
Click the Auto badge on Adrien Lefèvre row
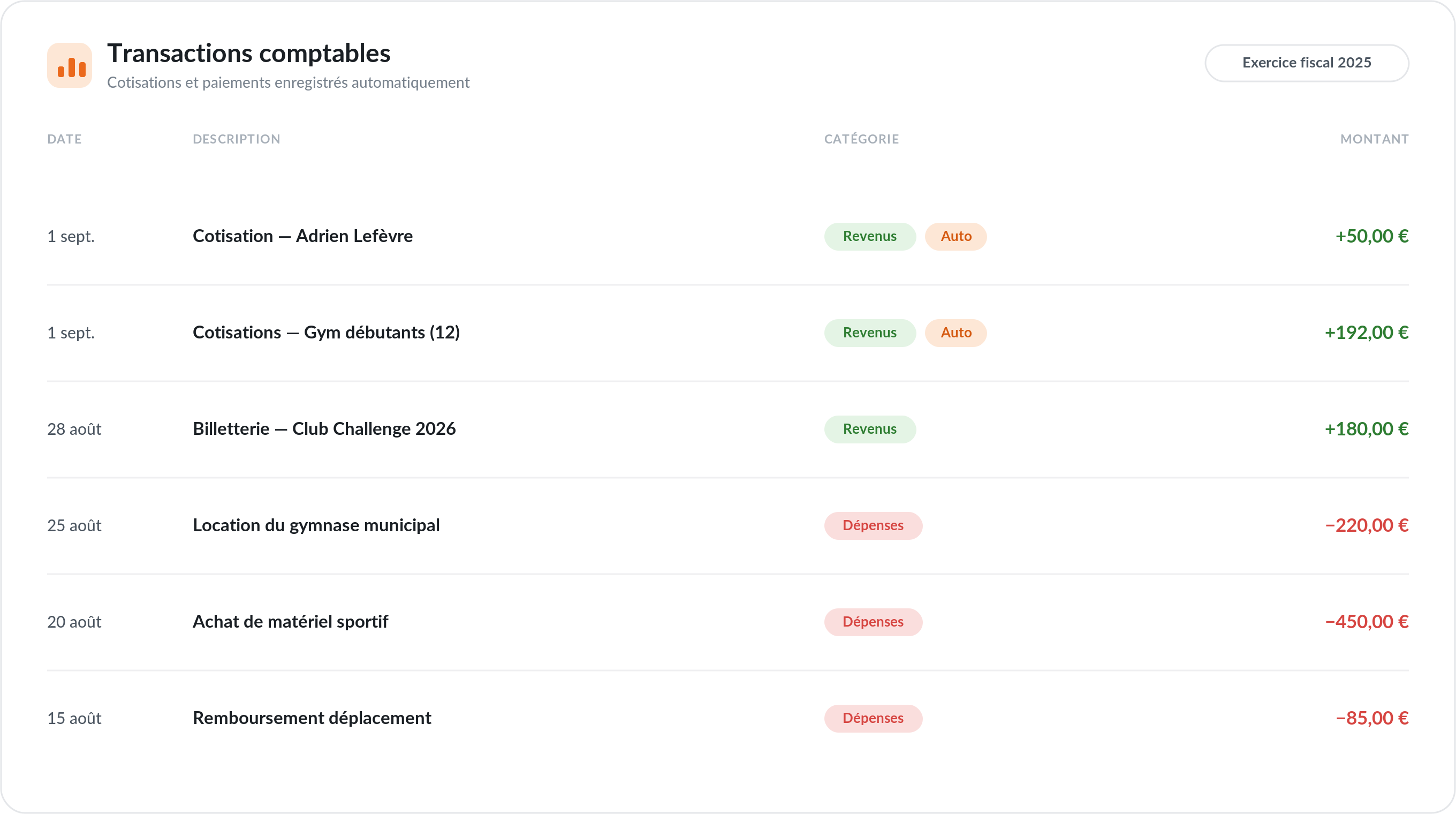pos(956,236)
